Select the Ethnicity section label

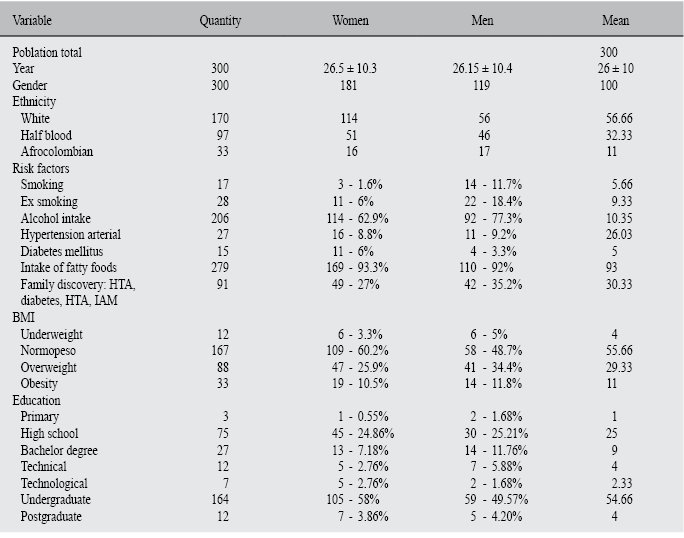click(34, 102)
